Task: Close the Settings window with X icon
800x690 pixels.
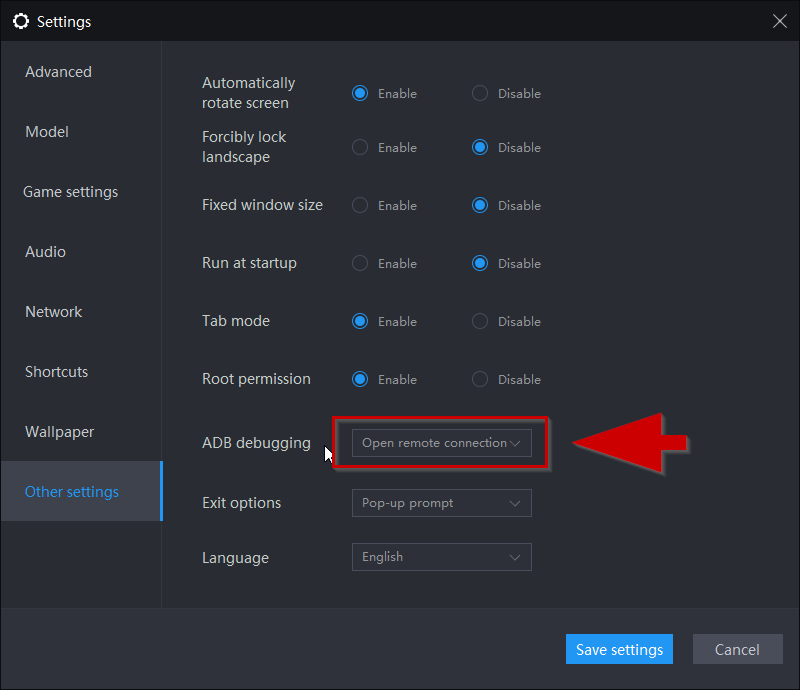Action: click(779, 21)
